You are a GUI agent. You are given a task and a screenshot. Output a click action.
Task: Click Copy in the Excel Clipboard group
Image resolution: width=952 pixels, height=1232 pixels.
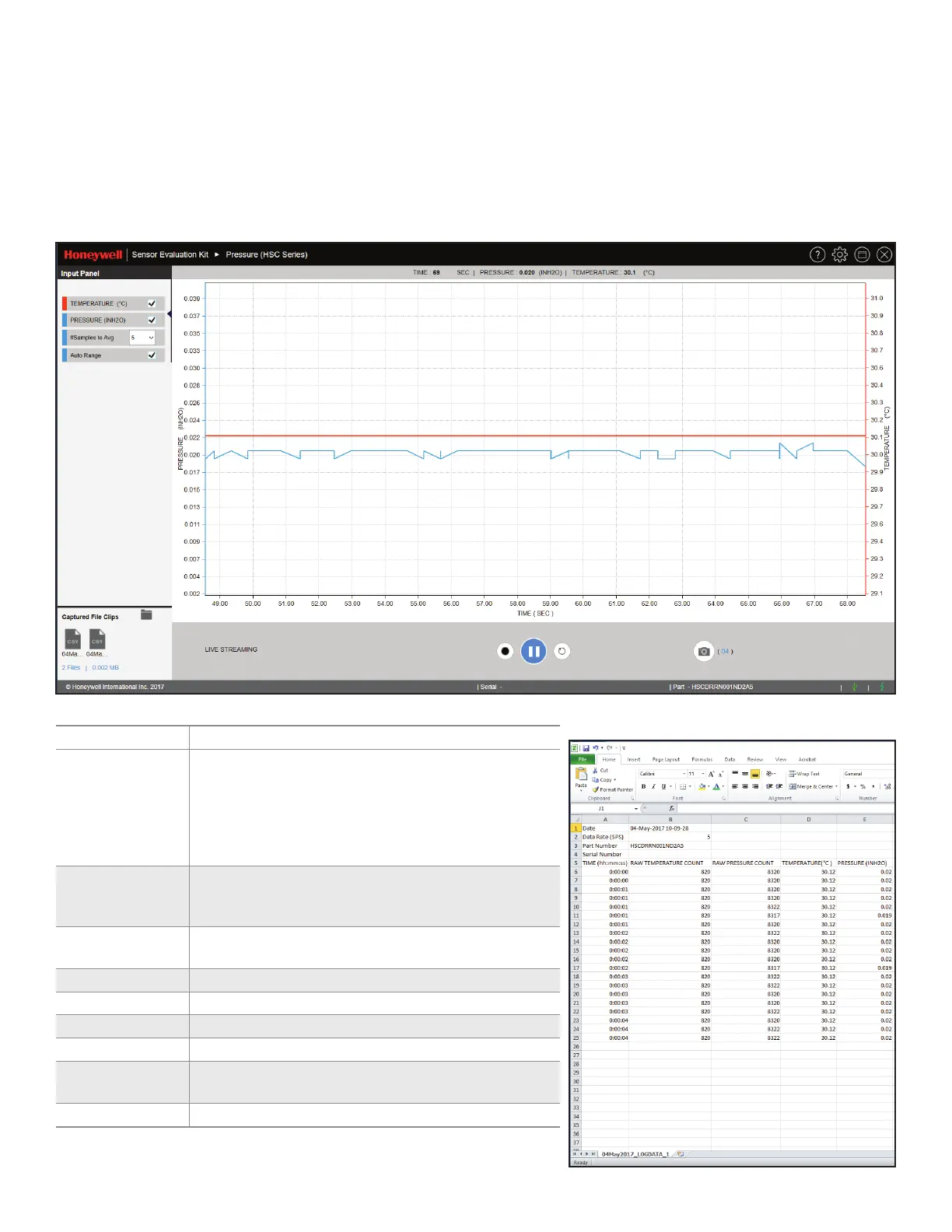pyautogui.click(x=604, y=780)
